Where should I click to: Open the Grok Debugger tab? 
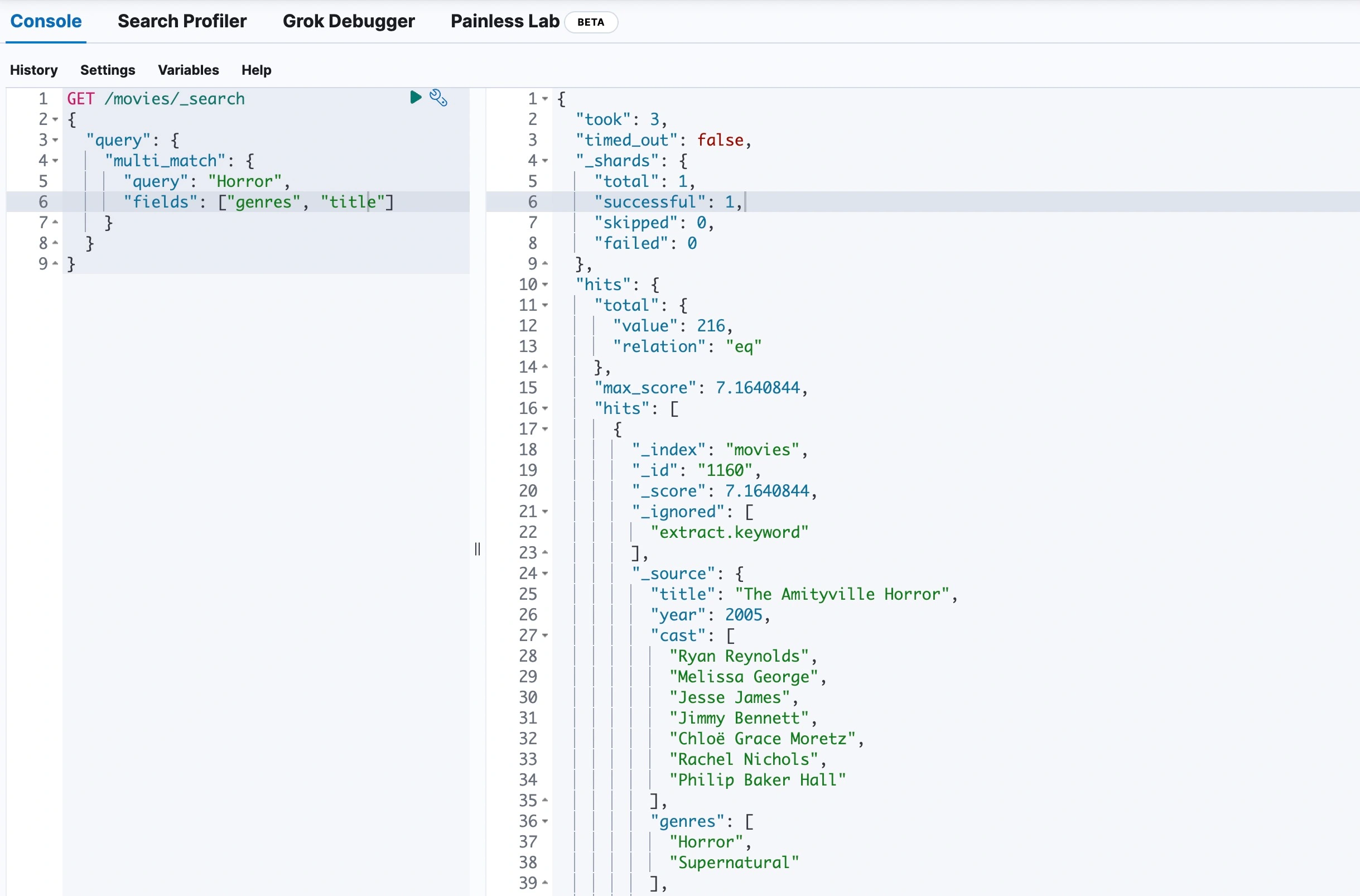click(349, 21)
